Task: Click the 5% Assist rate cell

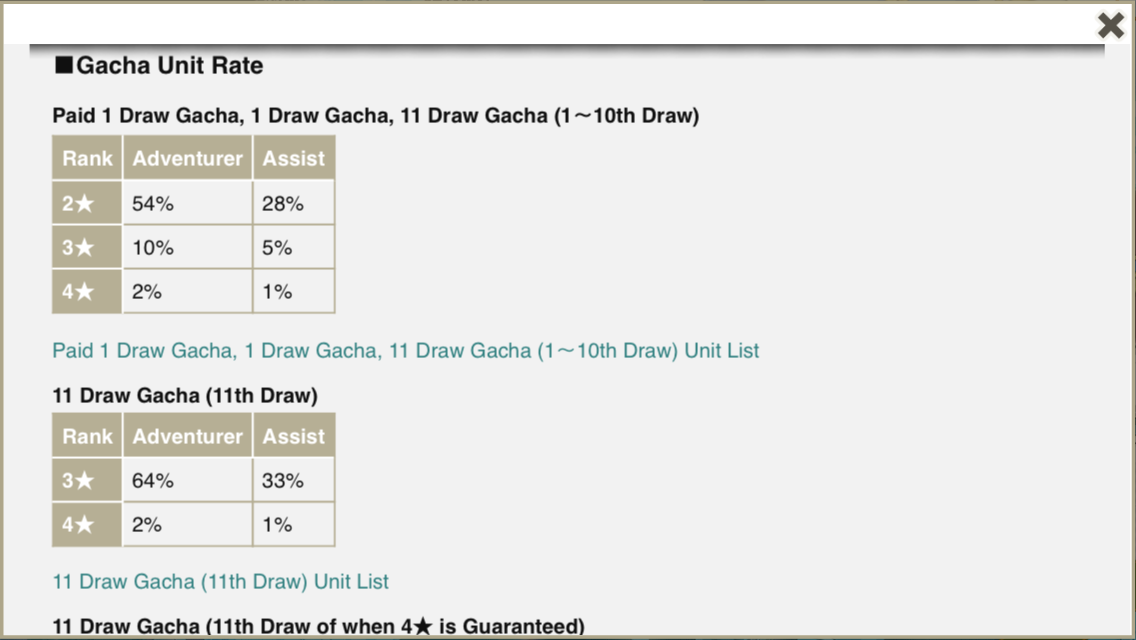Action: coord(293,248)
